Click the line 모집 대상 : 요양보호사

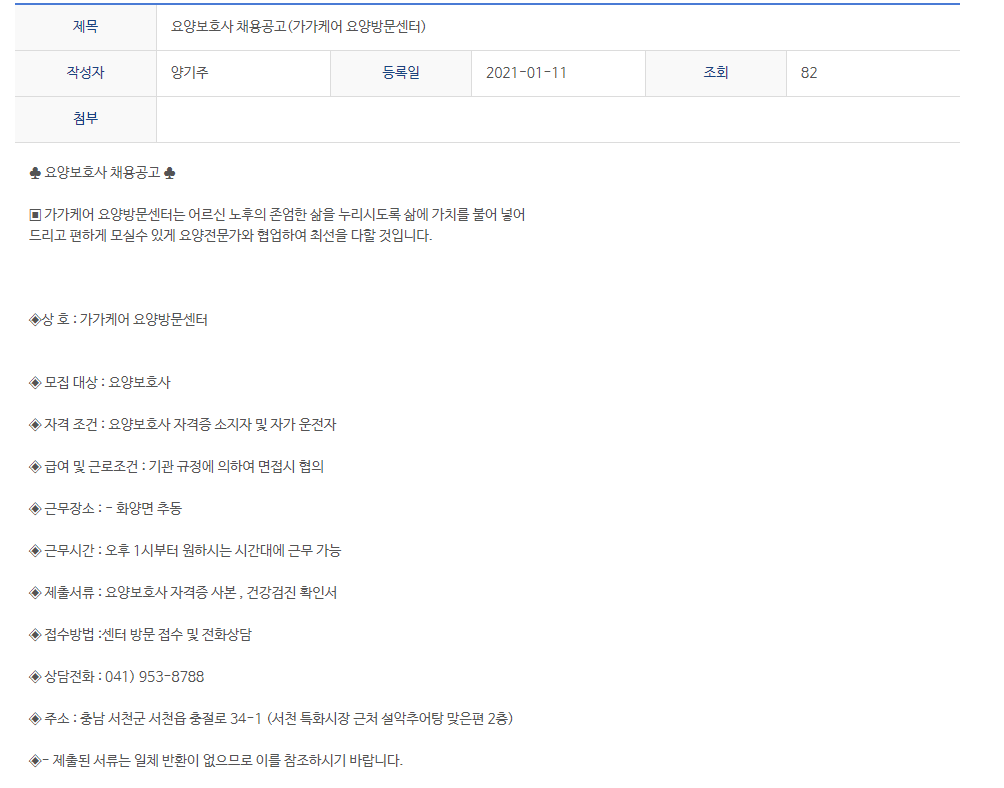tap(100, 383)
